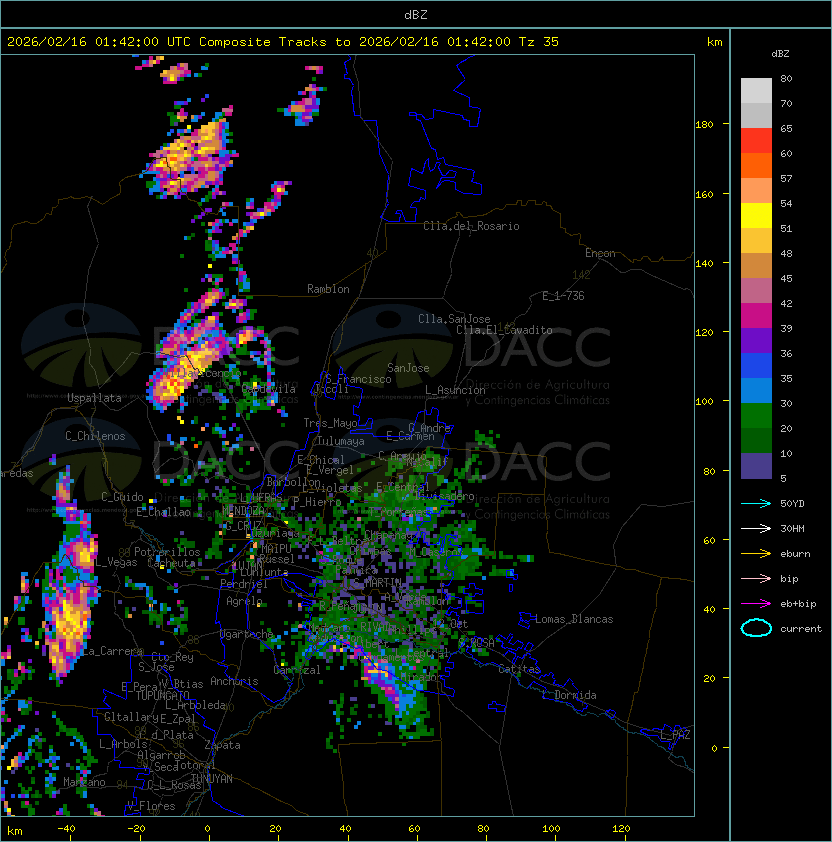The width and height of the screenshot is (832, 842).
Task: Click the 'Lomas_Blancas' place label
Action: click(x=574, y=619)
